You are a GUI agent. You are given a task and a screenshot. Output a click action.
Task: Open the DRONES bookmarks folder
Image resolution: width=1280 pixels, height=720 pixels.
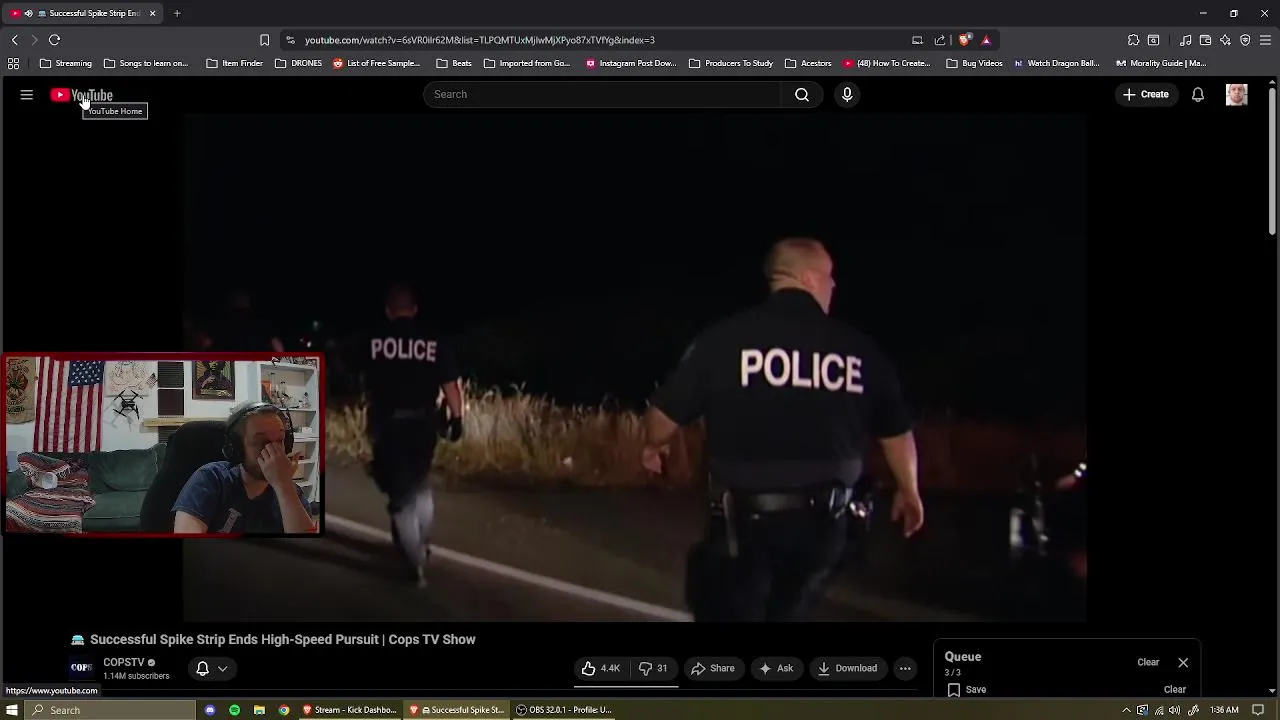pos(298,63)
